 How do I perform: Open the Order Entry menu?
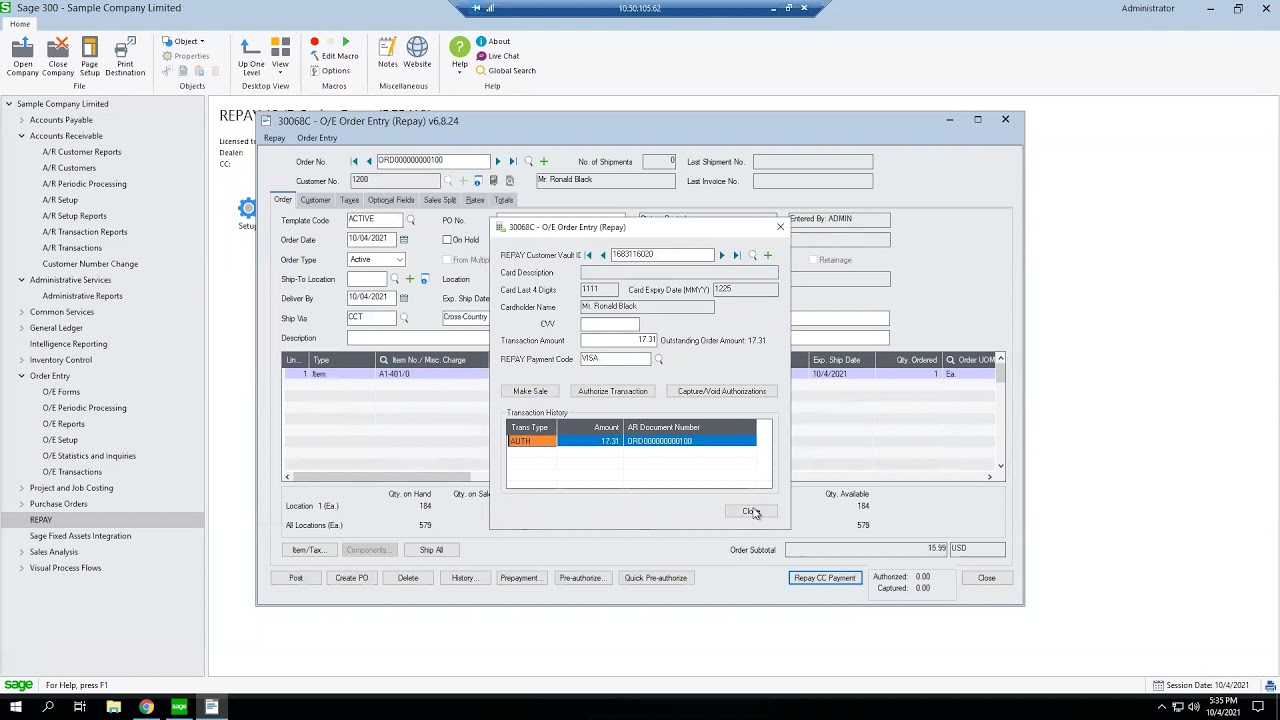pos(317,138)
